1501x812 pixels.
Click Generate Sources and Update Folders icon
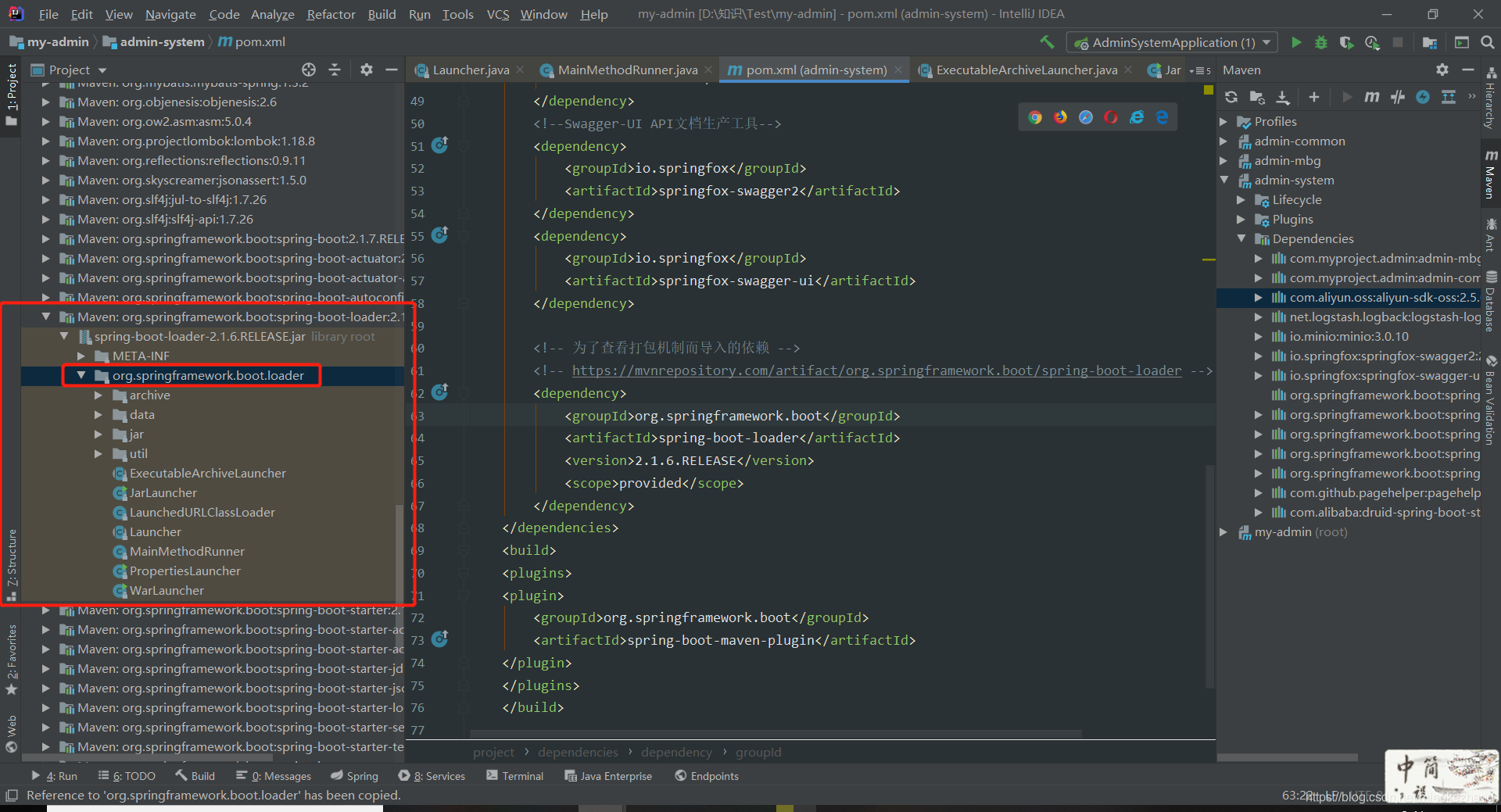pyautogui.click(x=1257, y=97)
